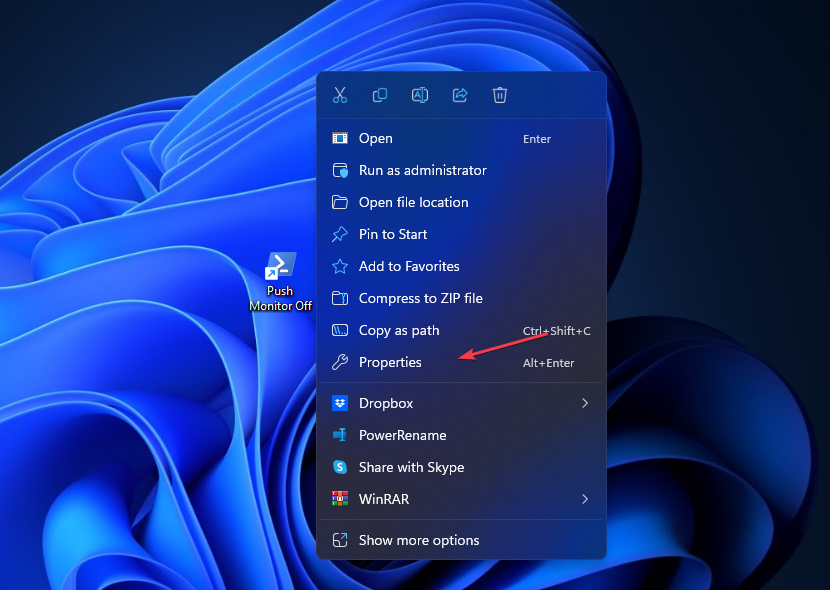Screen dimensions: 830x590
Task: Choose Copy as path
Action: [462, 330]
